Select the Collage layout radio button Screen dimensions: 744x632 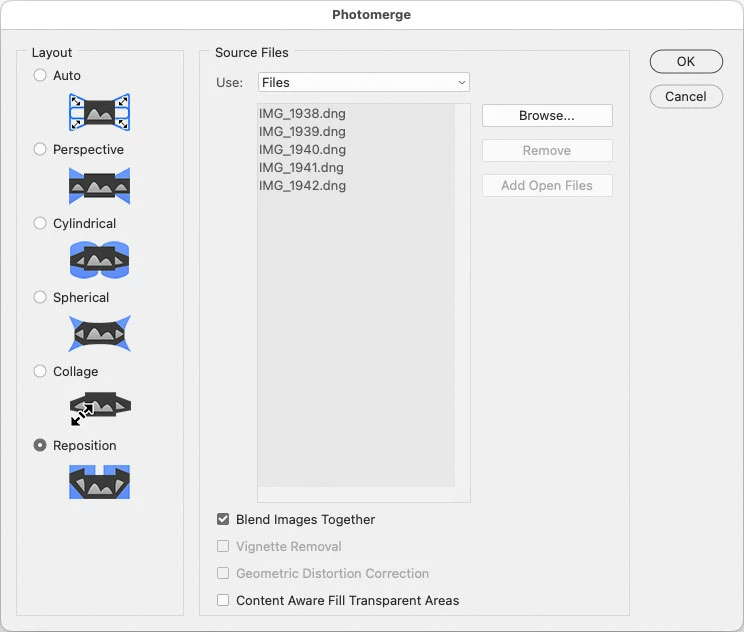pyautogui.click(x=40, y=371)
